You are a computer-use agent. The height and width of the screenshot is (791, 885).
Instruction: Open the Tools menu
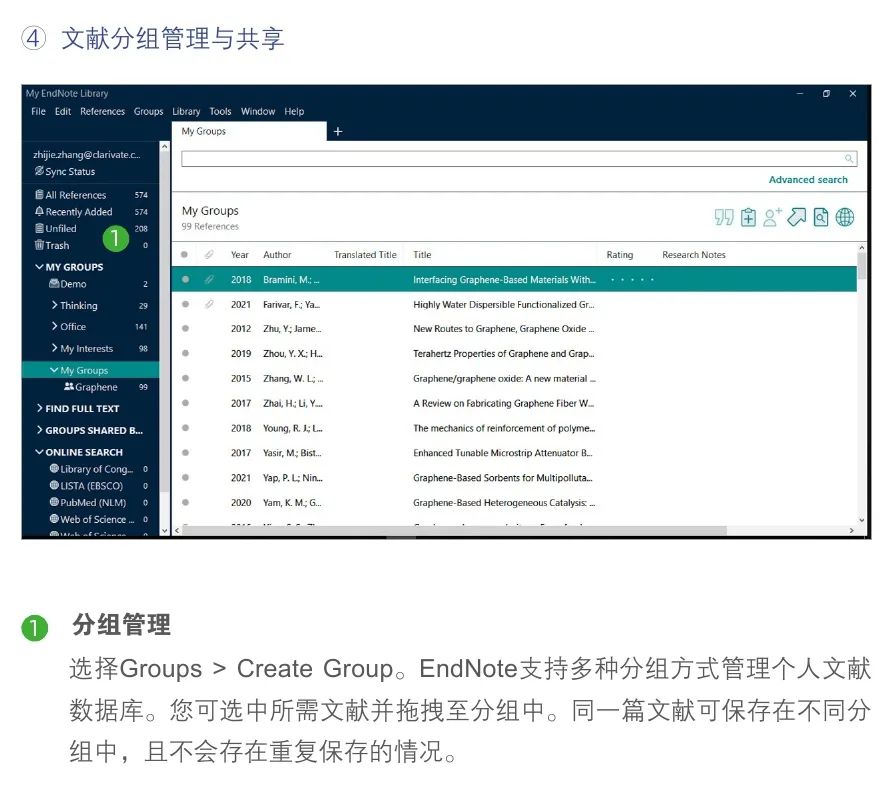220,111
